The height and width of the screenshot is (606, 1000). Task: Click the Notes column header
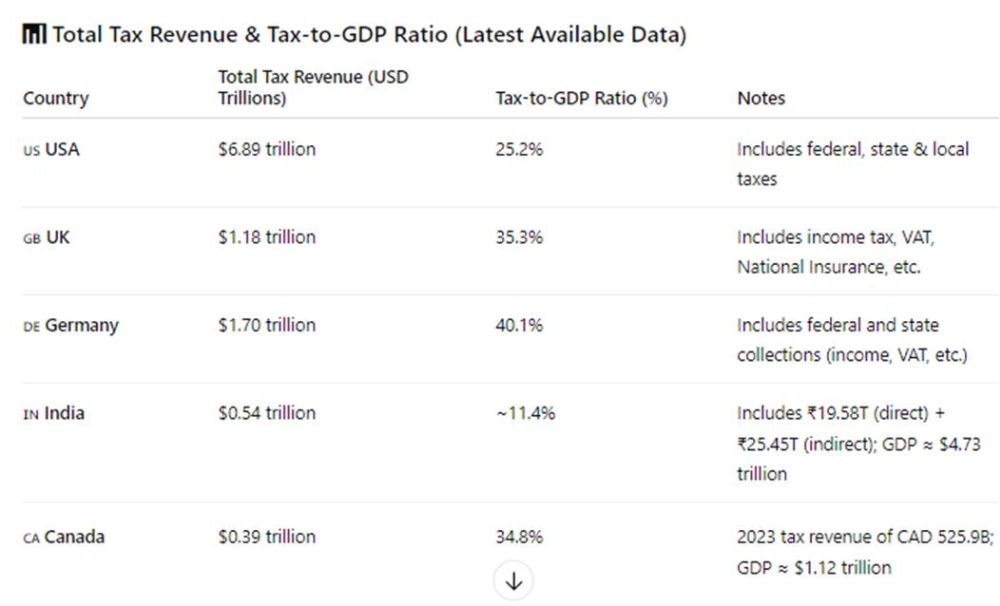[x=761, y=98]
